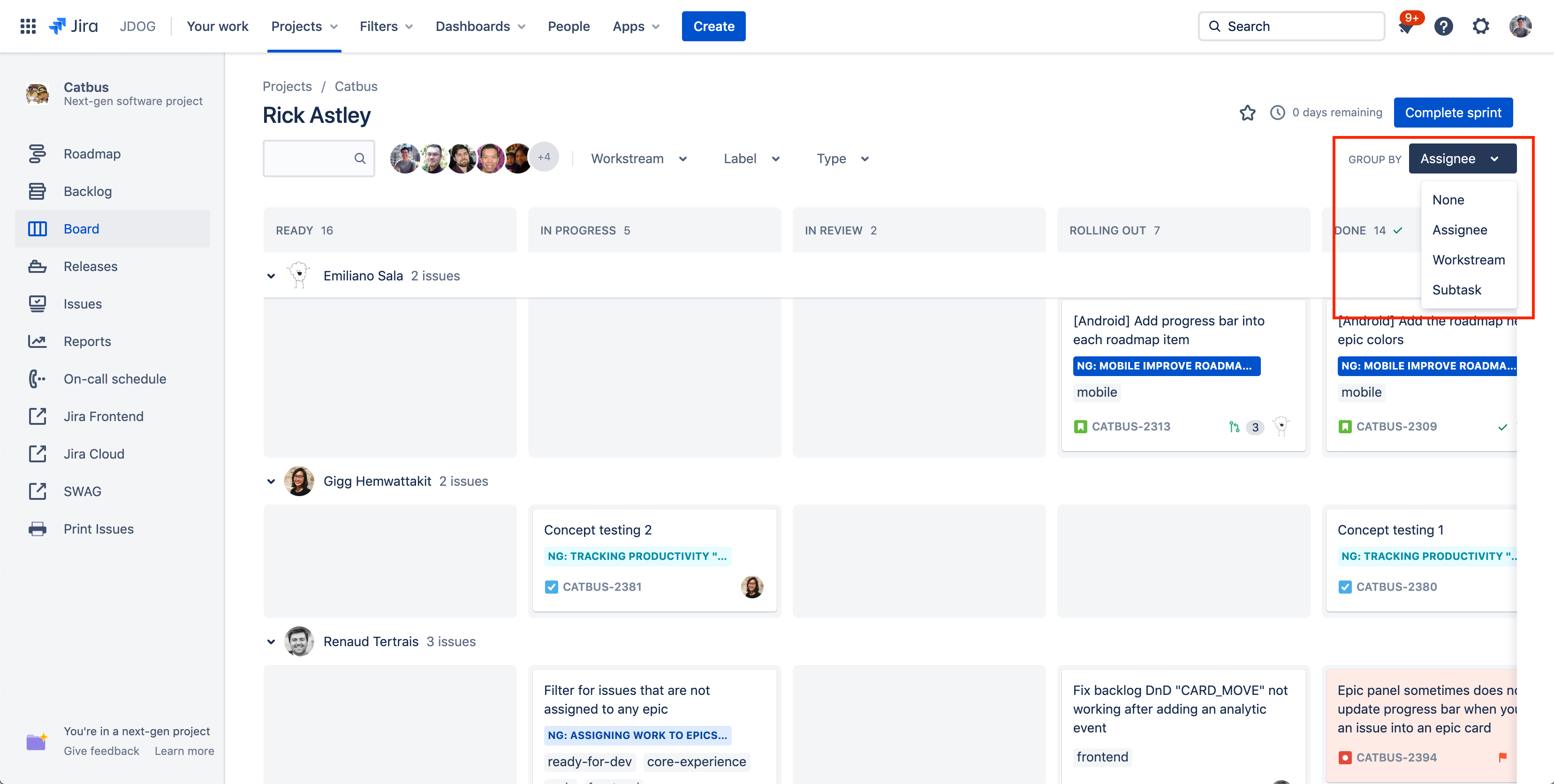The width and height of the screenshot is (1554, 784).
Task: Open the Workstream filter dropdown
Action: coord(639,158)
